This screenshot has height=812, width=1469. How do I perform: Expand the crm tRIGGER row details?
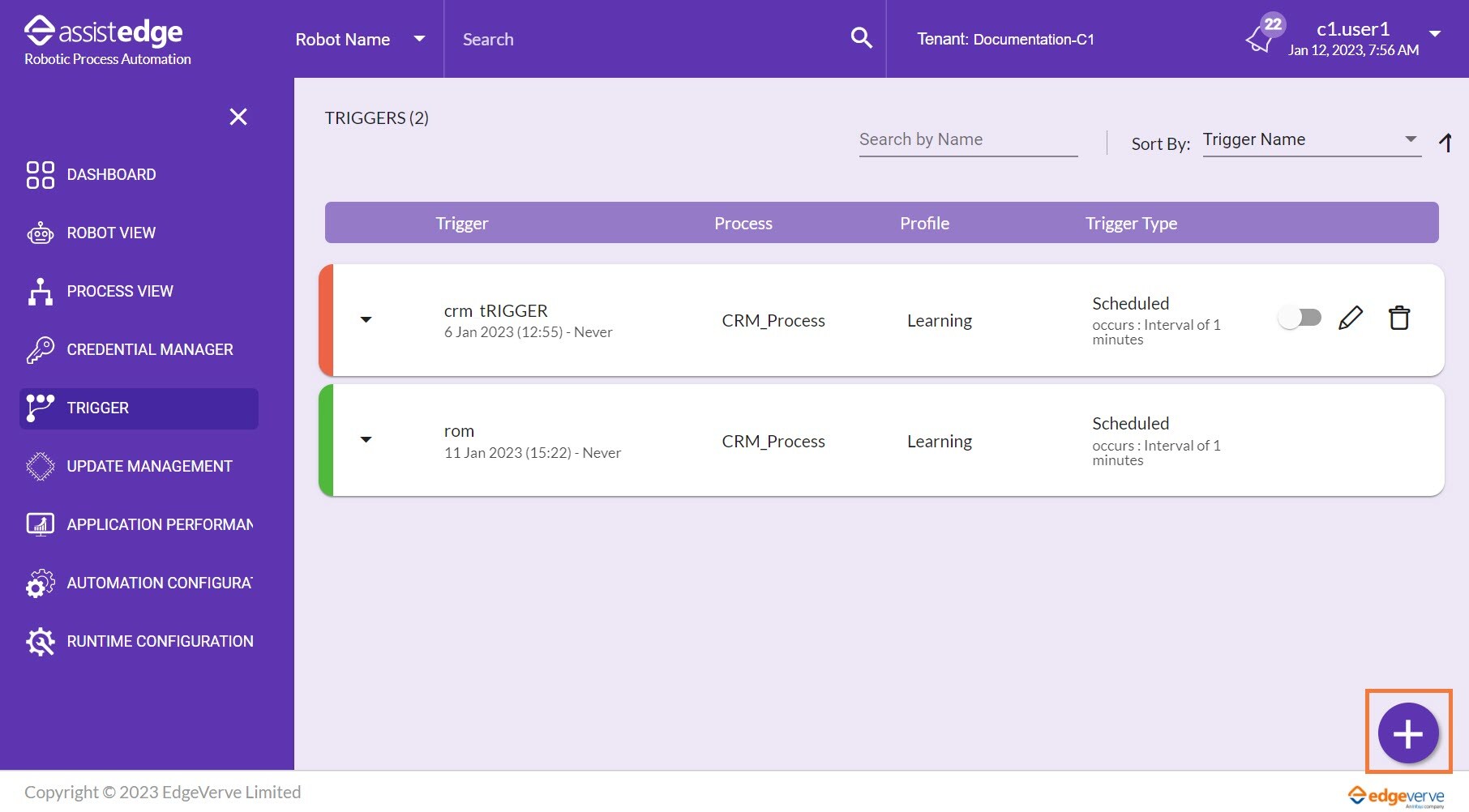tap(366, 319)
